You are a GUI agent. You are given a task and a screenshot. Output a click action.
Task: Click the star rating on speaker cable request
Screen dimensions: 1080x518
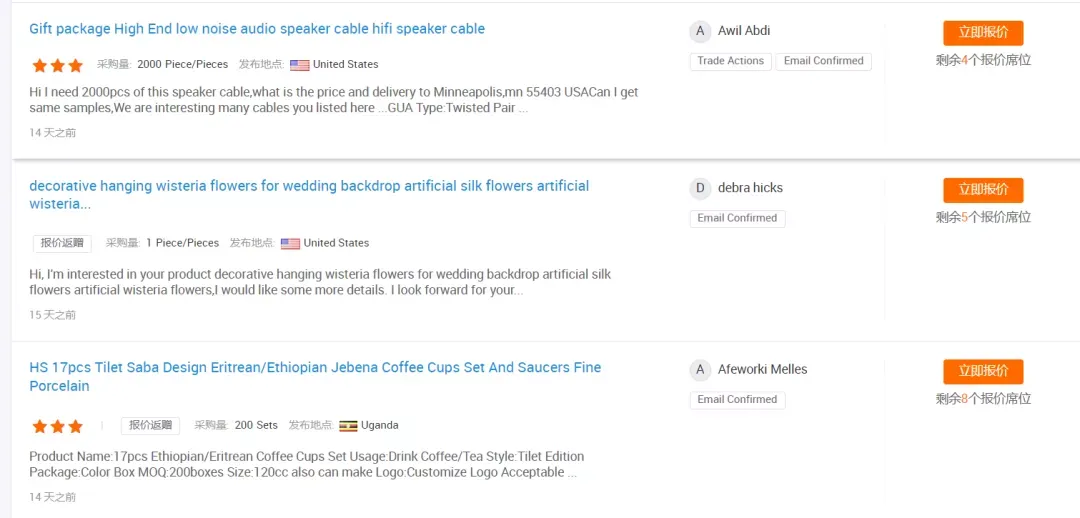point(57,65)
